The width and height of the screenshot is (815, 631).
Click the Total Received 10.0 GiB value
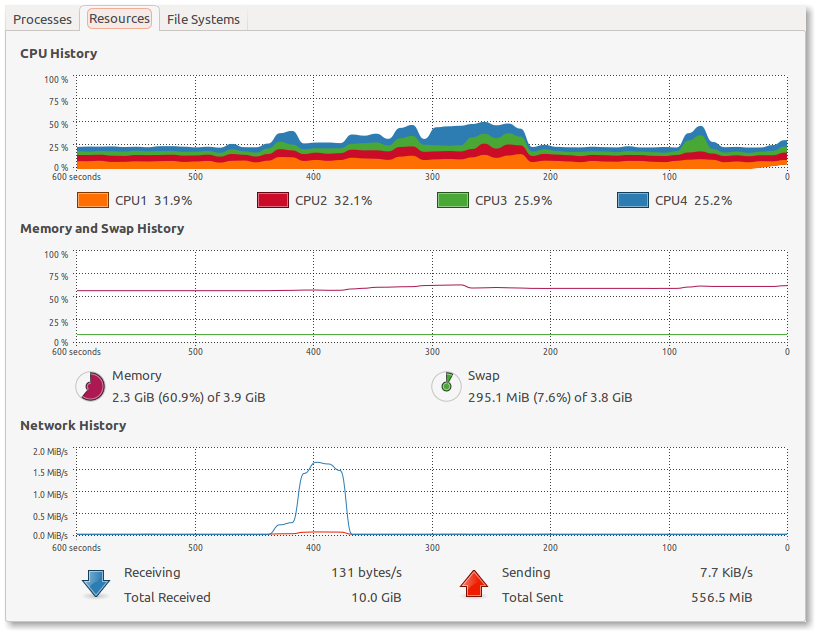pyautogui.click(x=376, y=598)
